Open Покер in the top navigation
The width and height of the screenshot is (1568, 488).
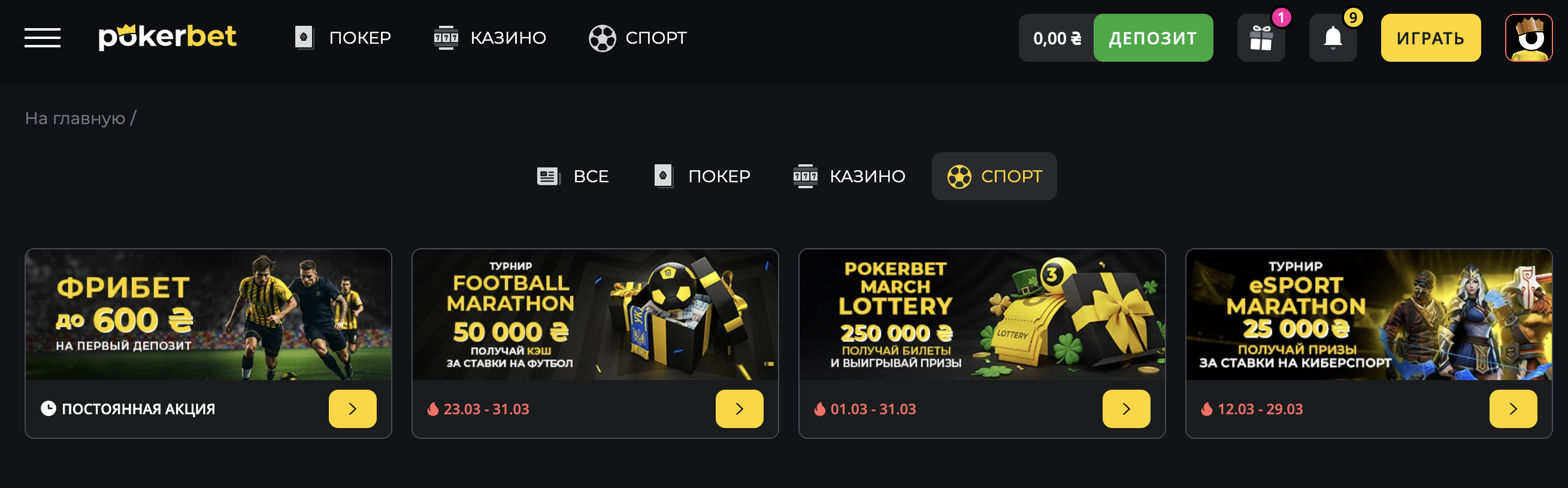[343, 38]
